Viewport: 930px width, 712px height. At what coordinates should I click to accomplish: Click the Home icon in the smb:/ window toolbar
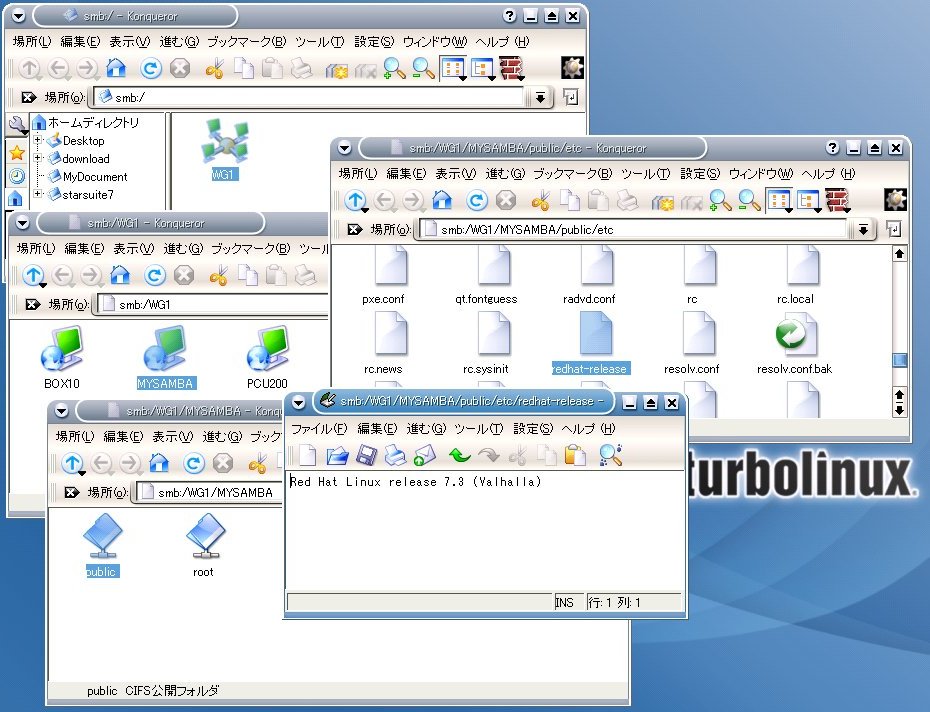click(x=116, y=68)
